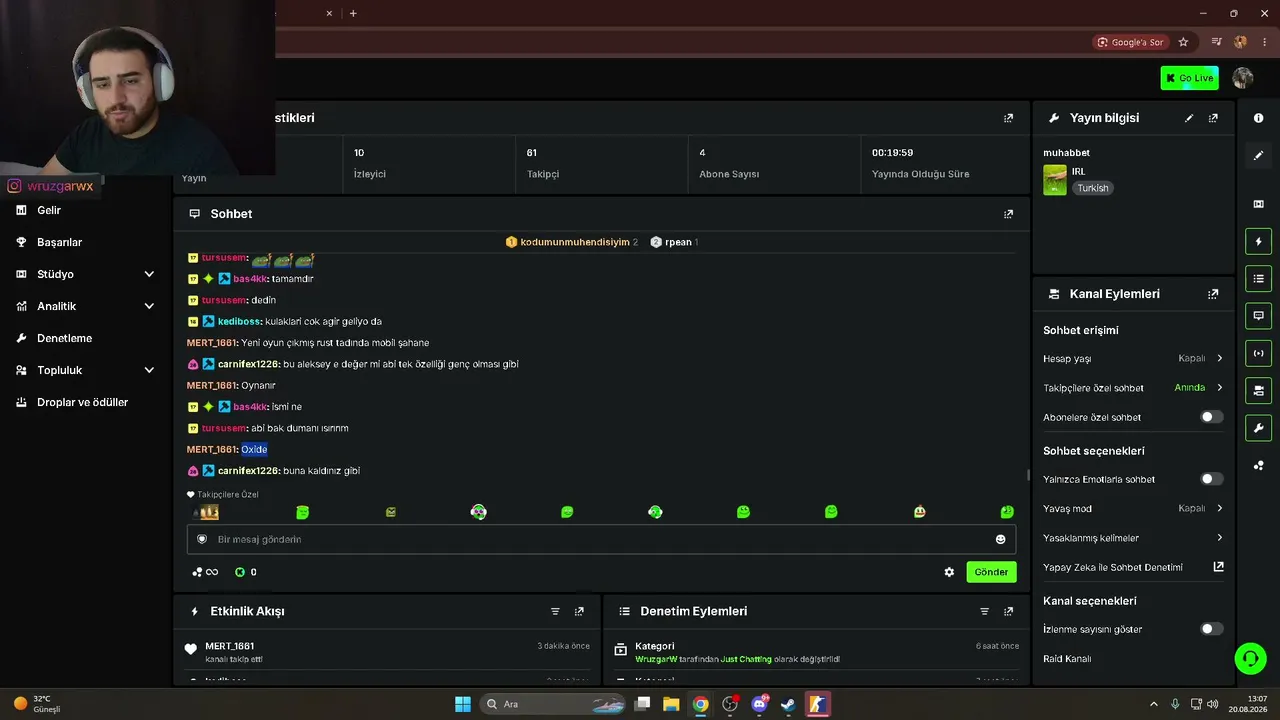The width and height of the screenshot is (1280, 720).
Task: Pop out the statistics panel
Action: click(1008, 118)
